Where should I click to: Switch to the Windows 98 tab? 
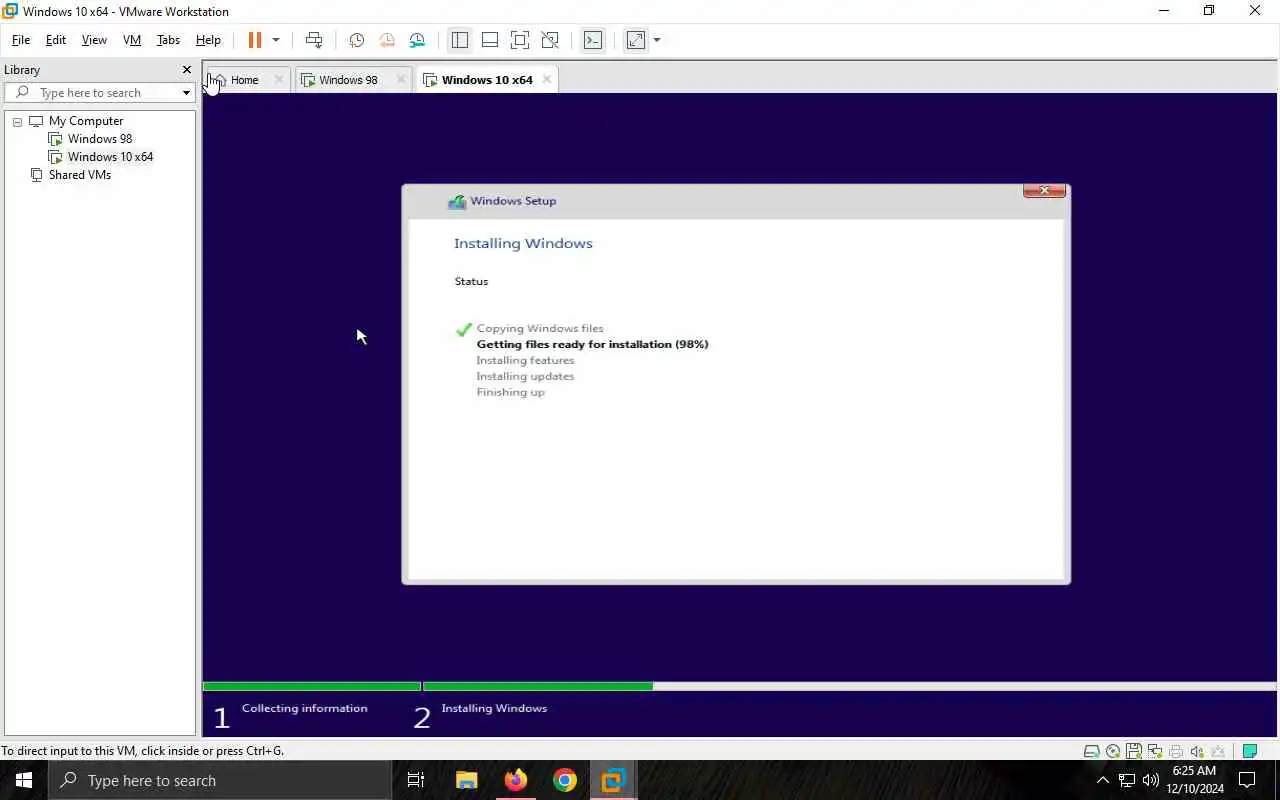(x=348, y=80)
